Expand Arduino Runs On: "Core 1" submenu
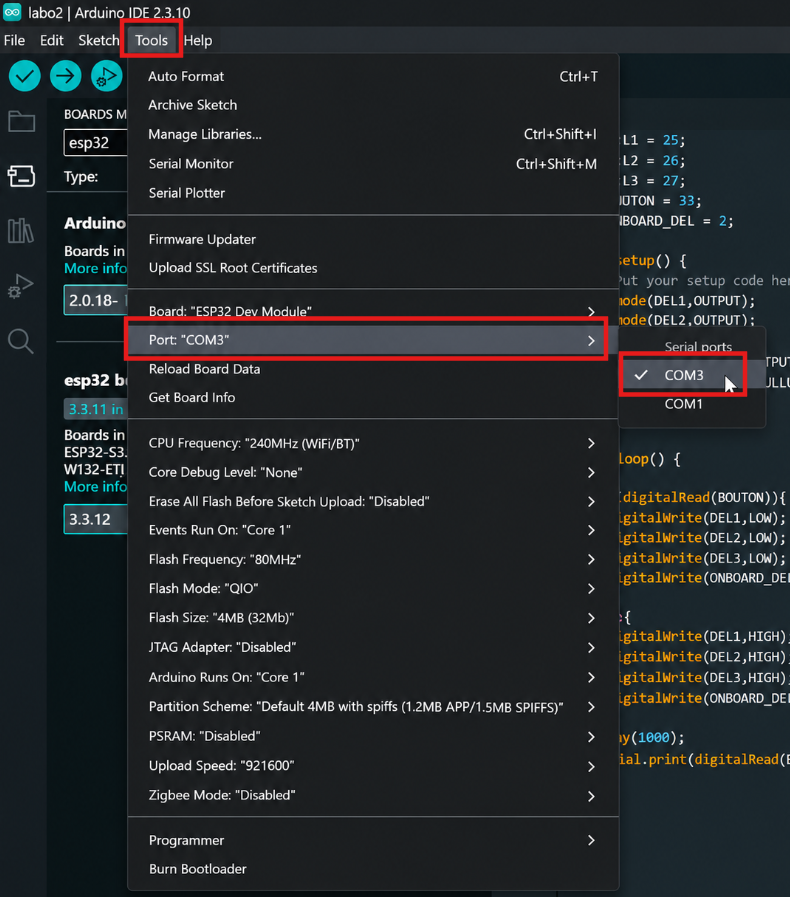 pos(373,677)
